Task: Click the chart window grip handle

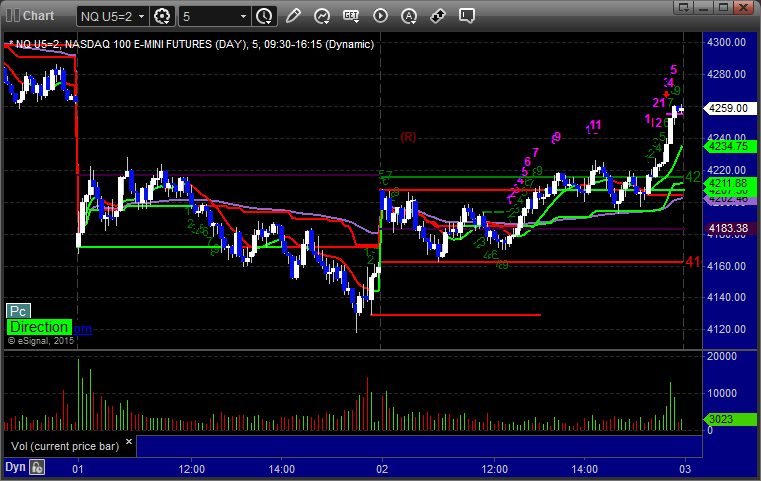Action: coord(13,16)
